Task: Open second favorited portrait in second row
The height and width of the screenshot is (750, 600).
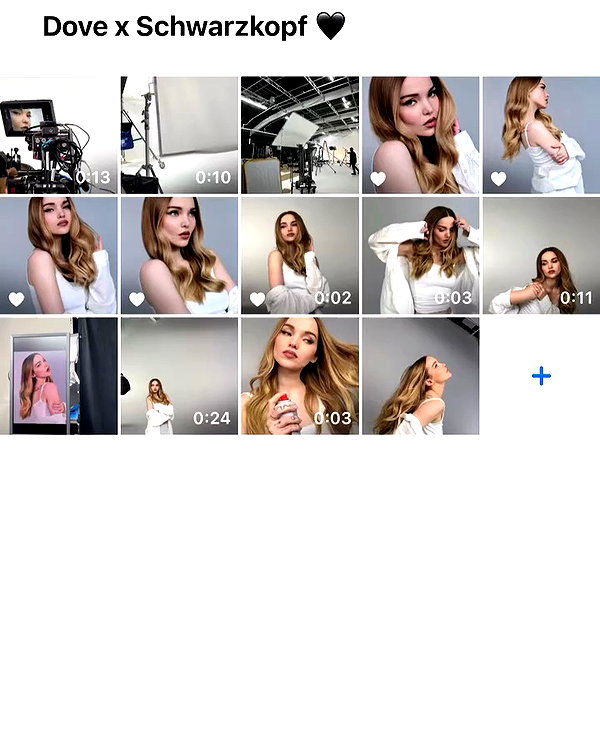Action: pos(179,255)
